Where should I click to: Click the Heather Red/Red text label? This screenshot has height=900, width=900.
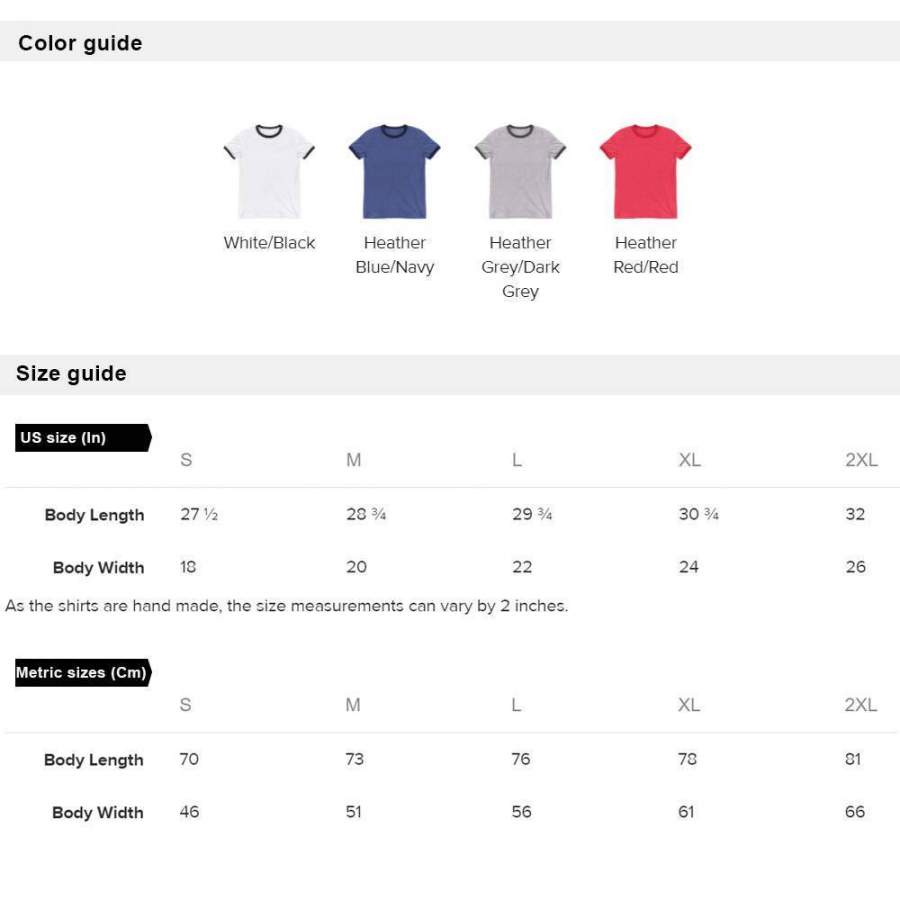pyautogui.click(x=645, y=255)
